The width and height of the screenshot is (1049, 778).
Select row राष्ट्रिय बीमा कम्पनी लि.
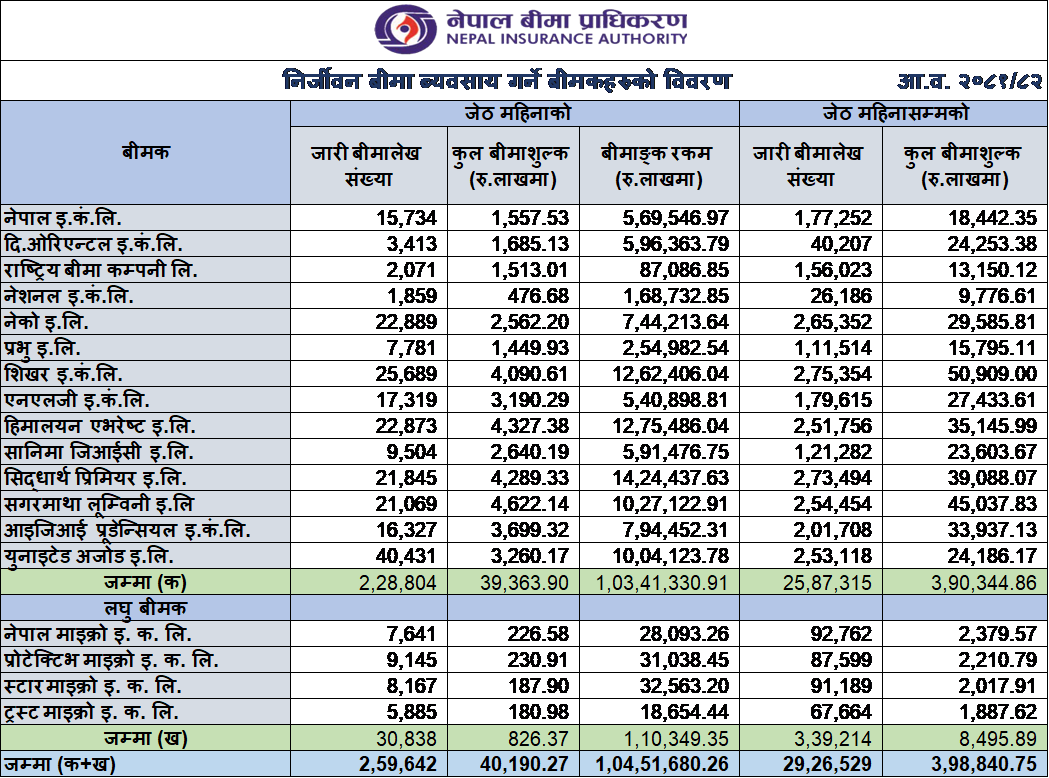pyautogui.click(x=524, y=270)
